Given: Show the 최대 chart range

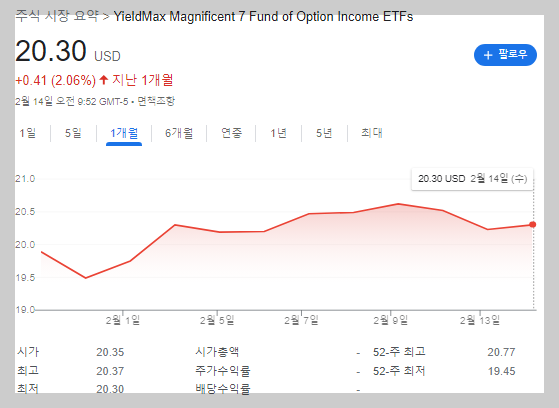Looking at the screenshot, I should click(x=371, y=133).
